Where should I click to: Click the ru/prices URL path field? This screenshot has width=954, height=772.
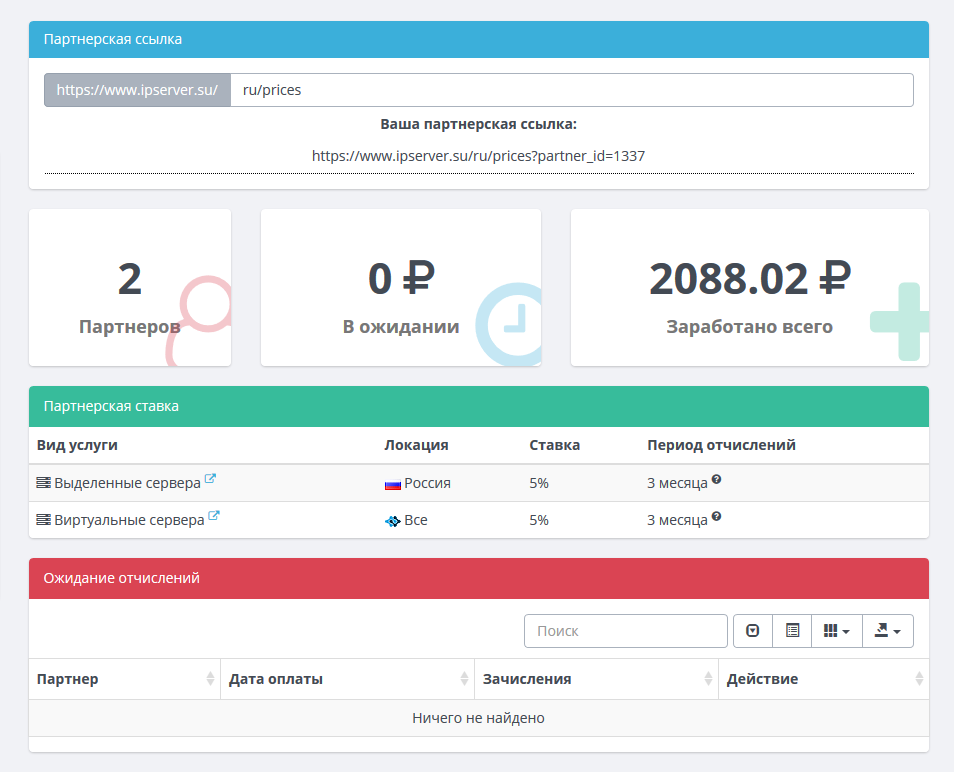[571, 90]
